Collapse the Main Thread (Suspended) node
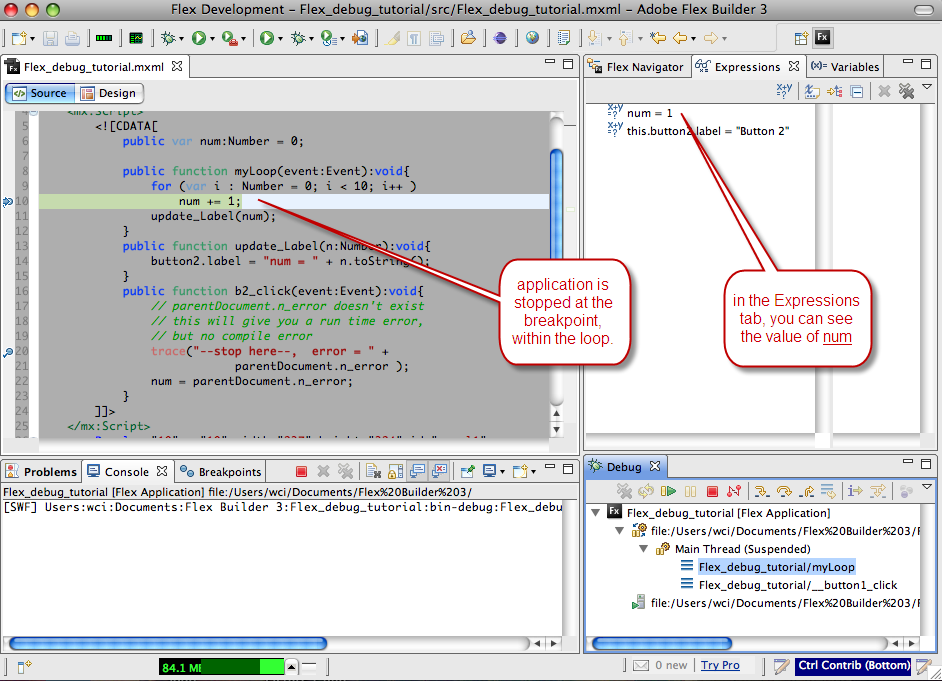 645,549
